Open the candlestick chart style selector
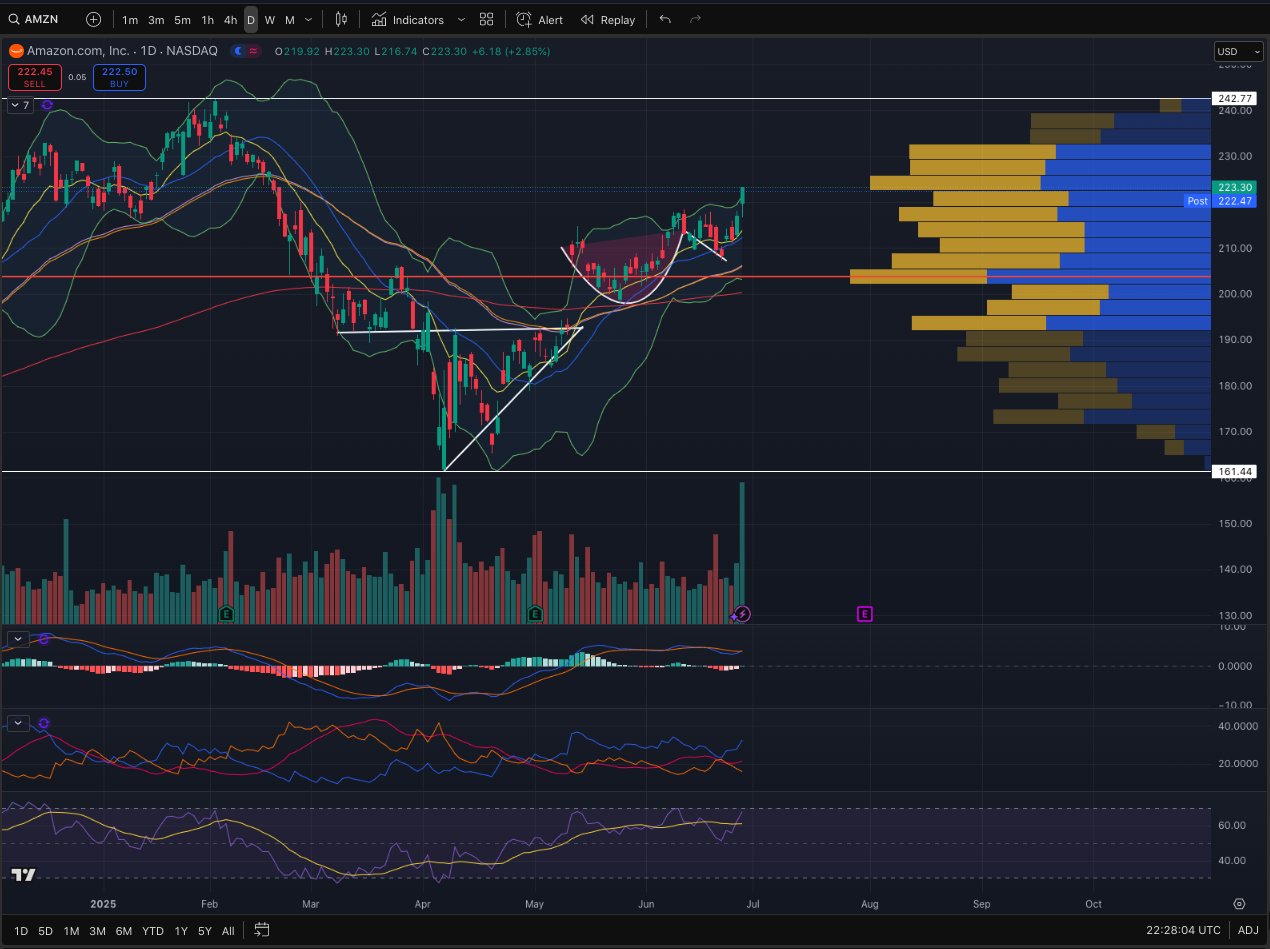The height and width of the screenshot is (949, 1270). click(342, 19)
